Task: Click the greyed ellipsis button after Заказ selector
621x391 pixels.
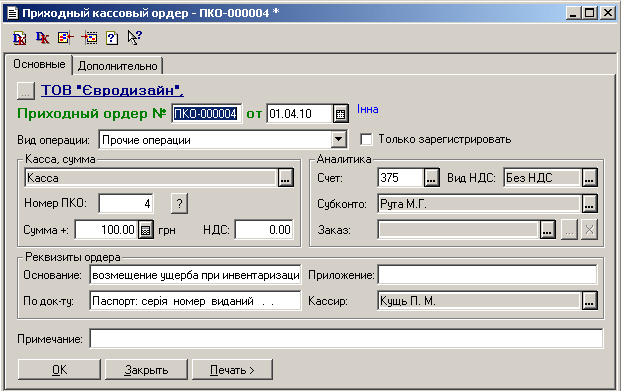Action: (569, 230)
